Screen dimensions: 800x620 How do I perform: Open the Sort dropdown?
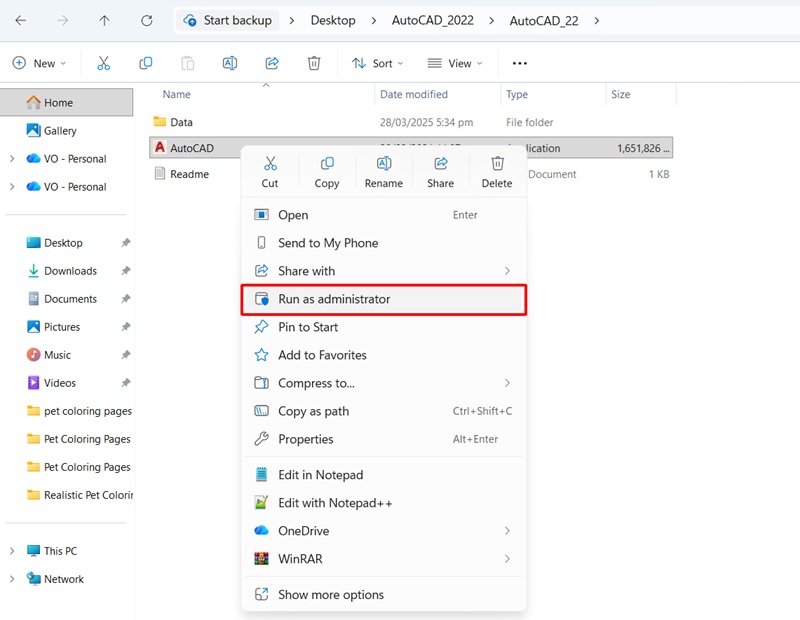pos(378,63)
